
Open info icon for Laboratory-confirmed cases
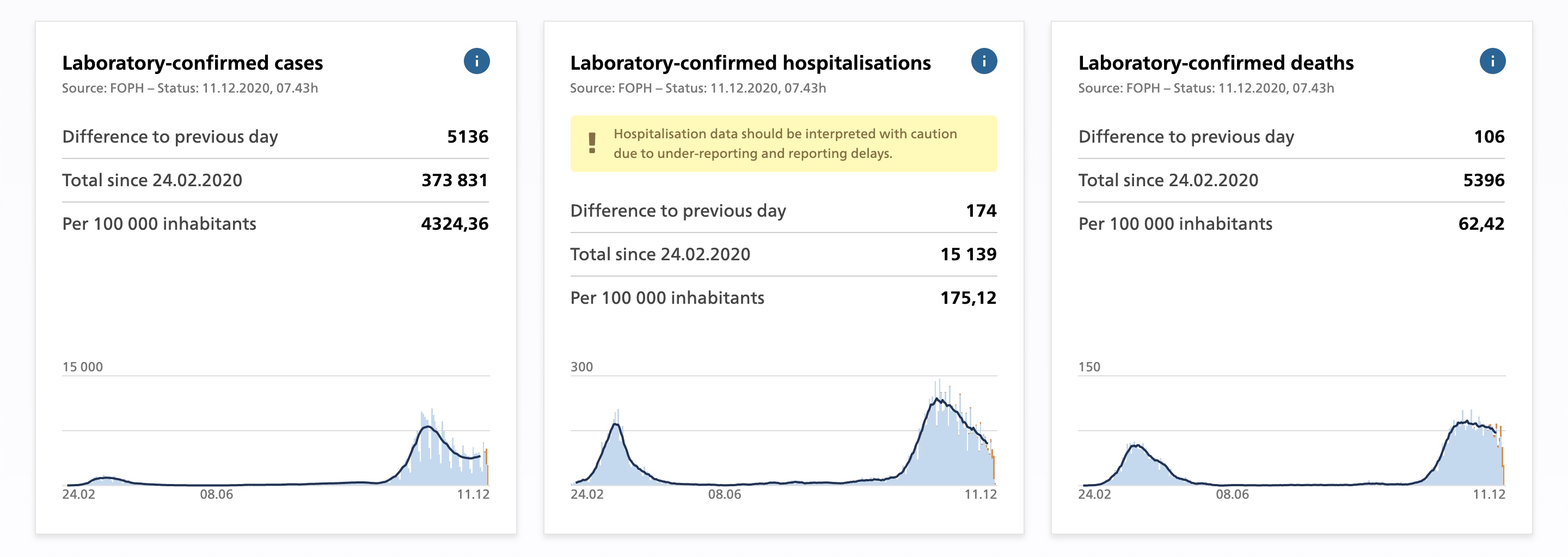tap(476, 62)
